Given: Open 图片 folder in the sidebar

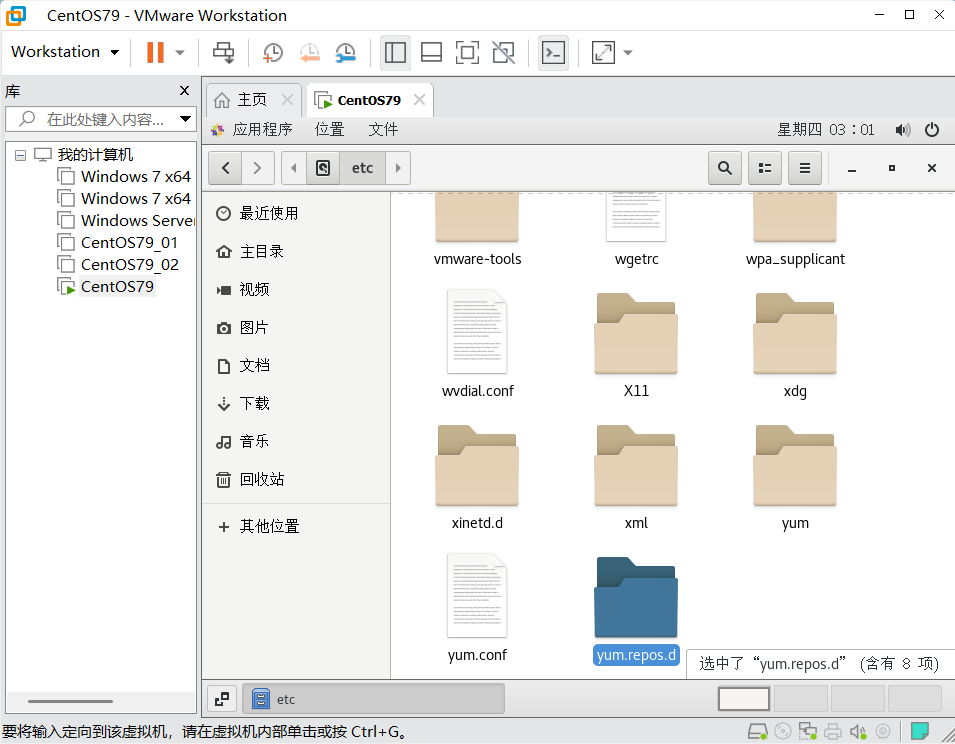Looking at the screenshot, I should pyautogui.click(x=296, y=328).
